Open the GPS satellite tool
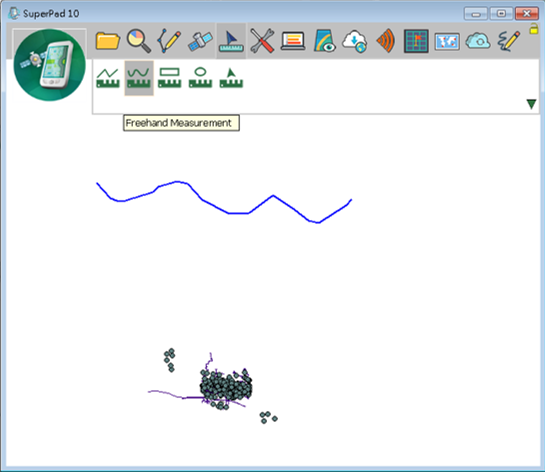 (x=200, y=41)
